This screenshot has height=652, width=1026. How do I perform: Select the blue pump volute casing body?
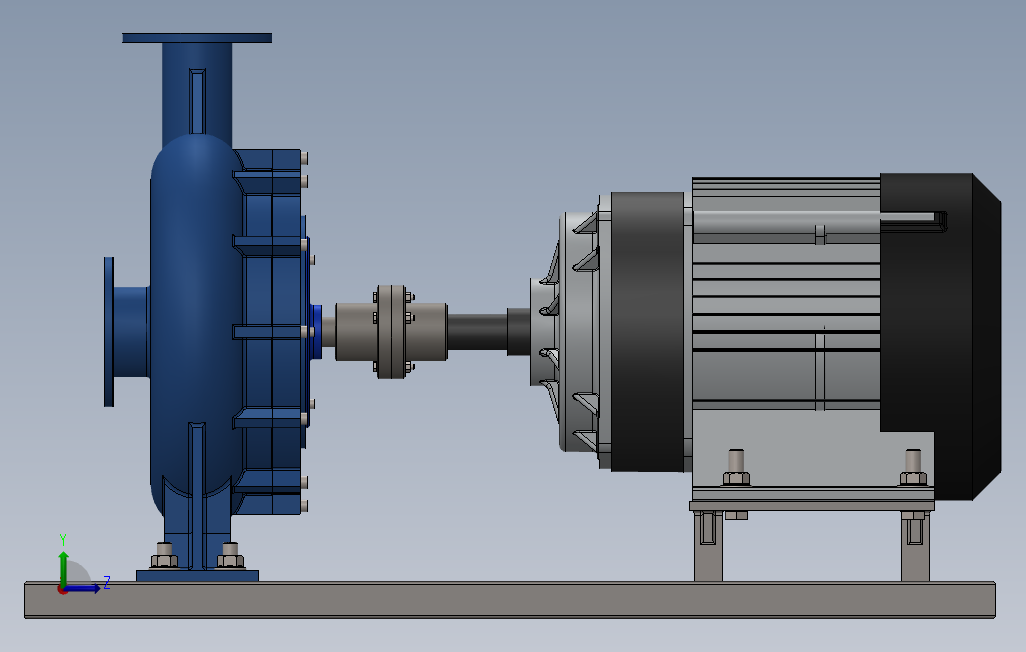(x=196, y=327)
